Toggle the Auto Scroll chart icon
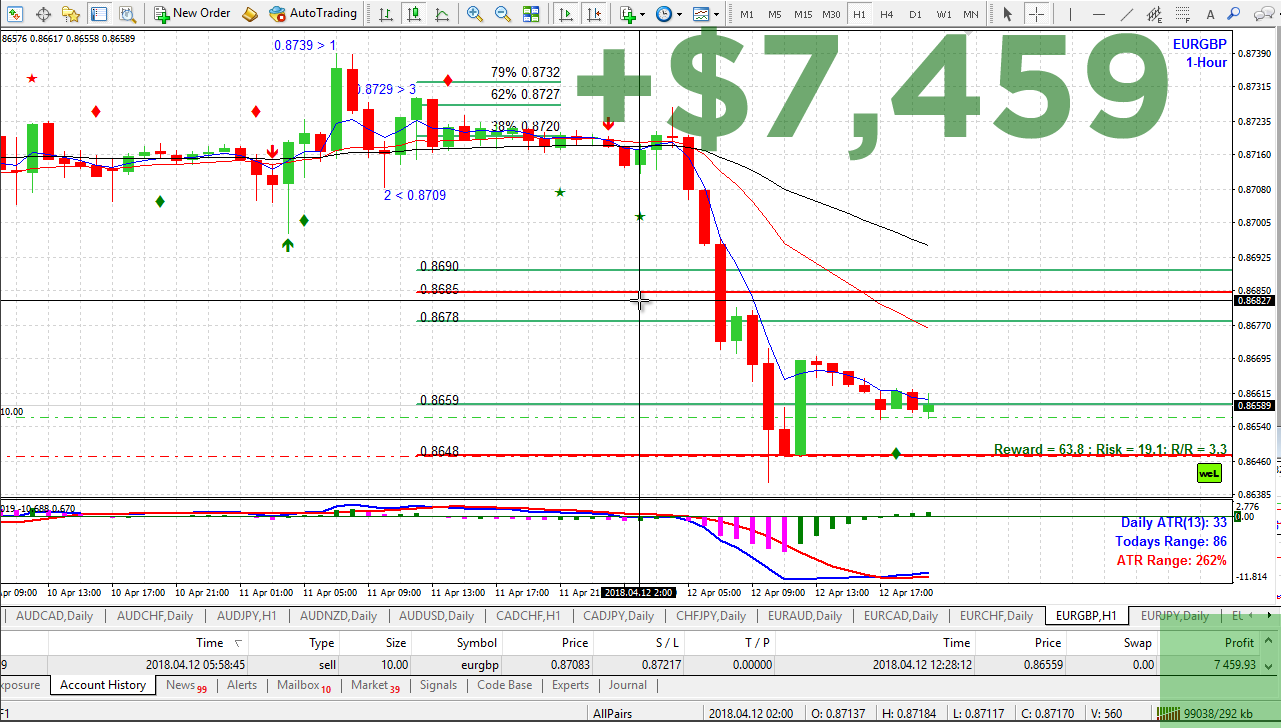Image resolution: width=1281 pixels, height=728 pixels. pos(566,14)
